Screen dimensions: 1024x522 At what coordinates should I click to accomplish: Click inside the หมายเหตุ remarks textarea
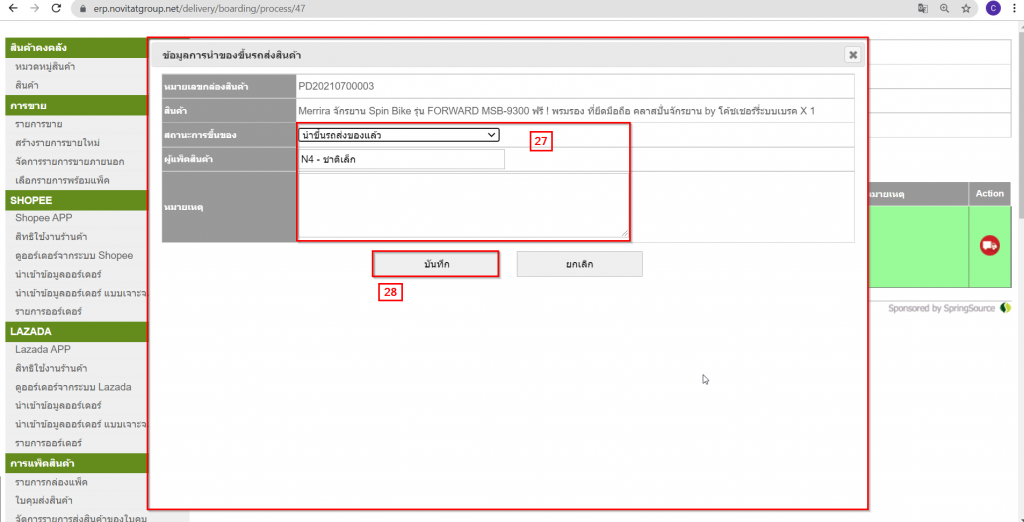tap(462, 205)
